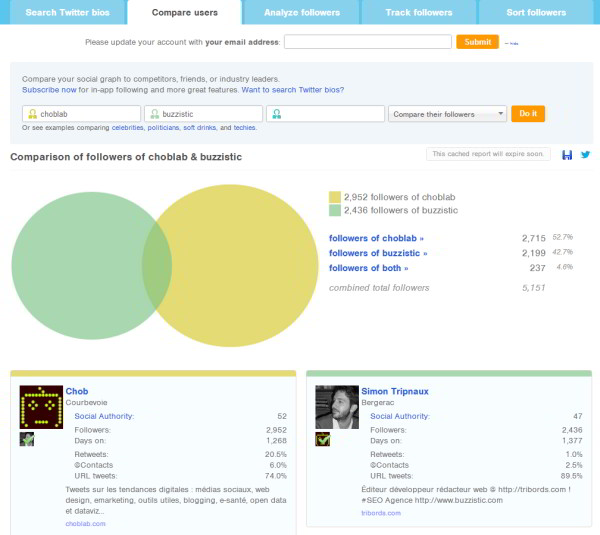600x535 pixels.
Task: Open the Analyze followers tab
Action: [302, 12]
